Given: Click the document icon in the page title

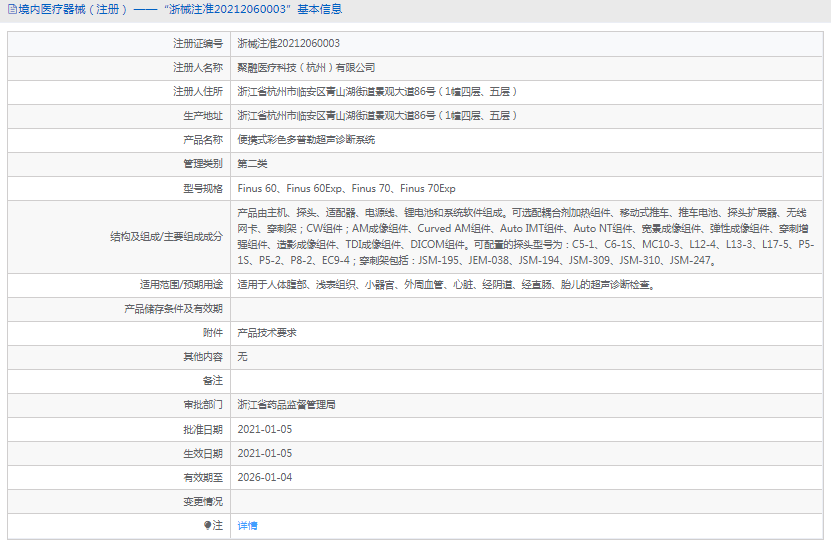Looking at the screenshot, I should tap(12, 9).
